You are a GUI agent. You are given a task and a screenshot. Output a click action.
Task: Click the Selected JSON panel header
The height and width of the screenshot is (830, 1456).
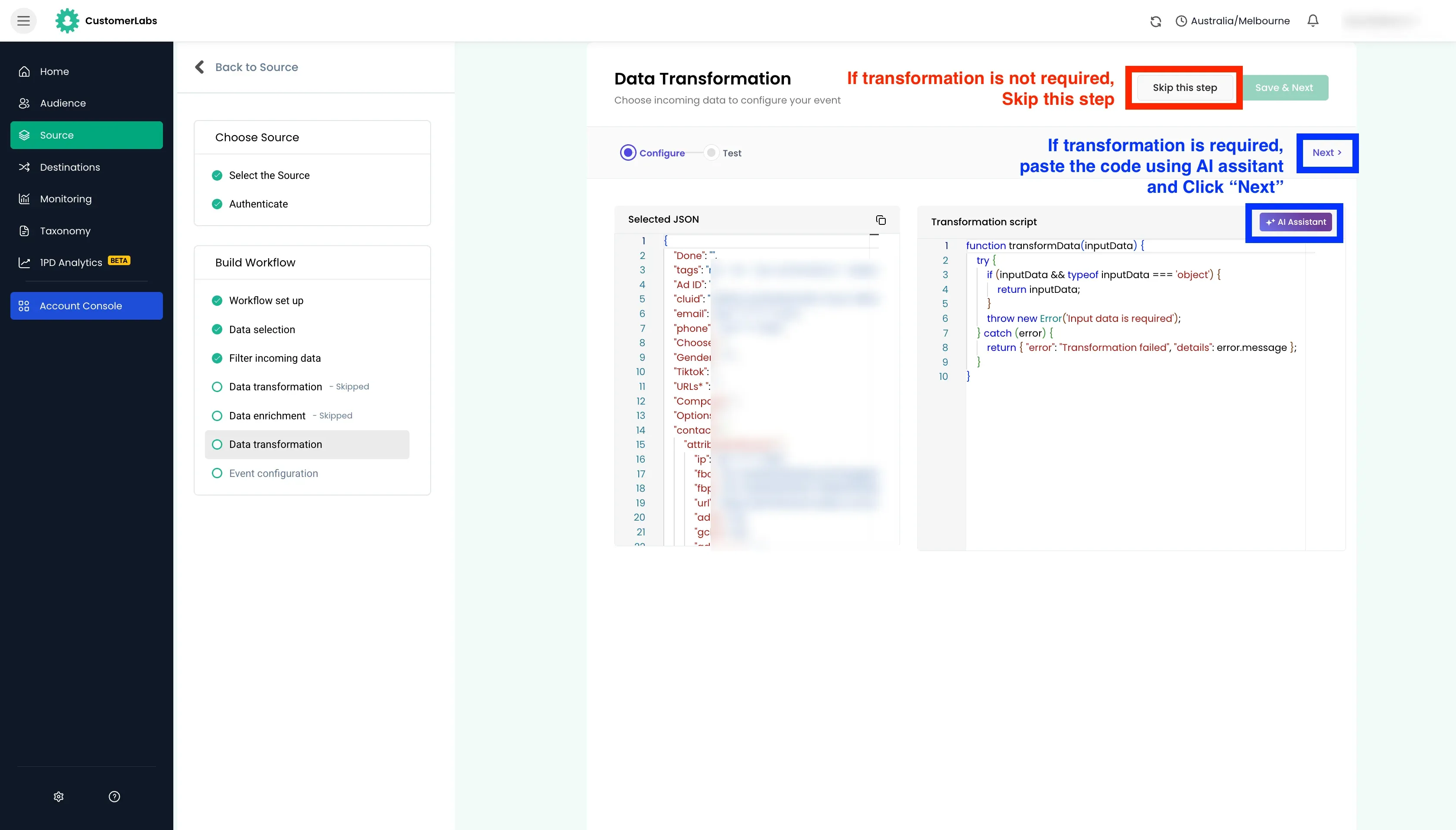click(757, 220)
